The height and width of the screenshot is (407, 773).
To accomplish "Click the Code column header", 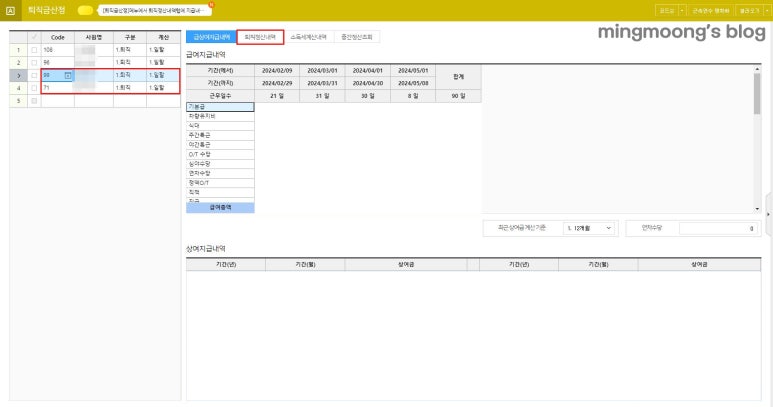I will [58, 37].
